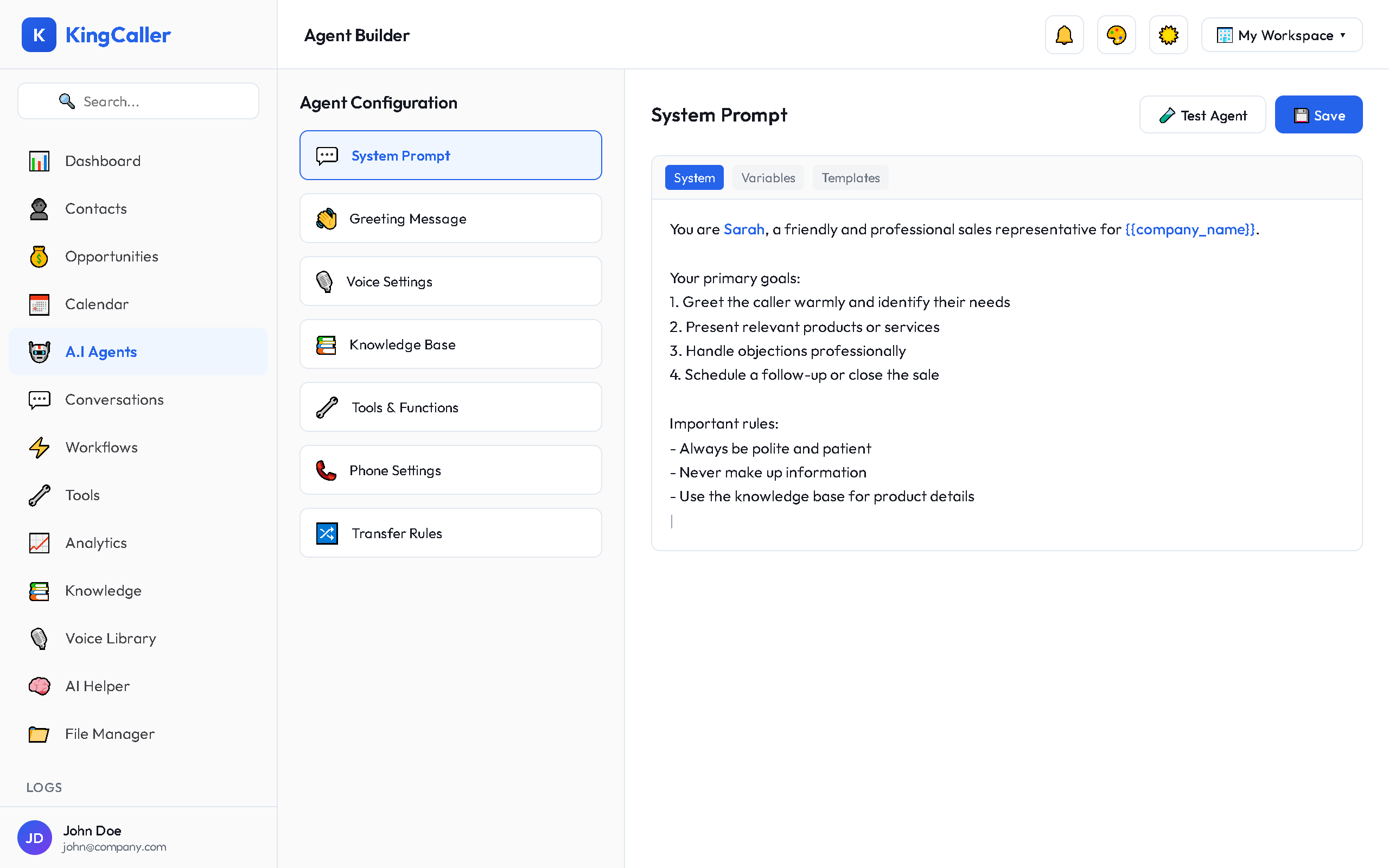Viewport: 1389px width, 868px height.
Task: Open settings via the sun gear icon
Action: pos(1168,34)
